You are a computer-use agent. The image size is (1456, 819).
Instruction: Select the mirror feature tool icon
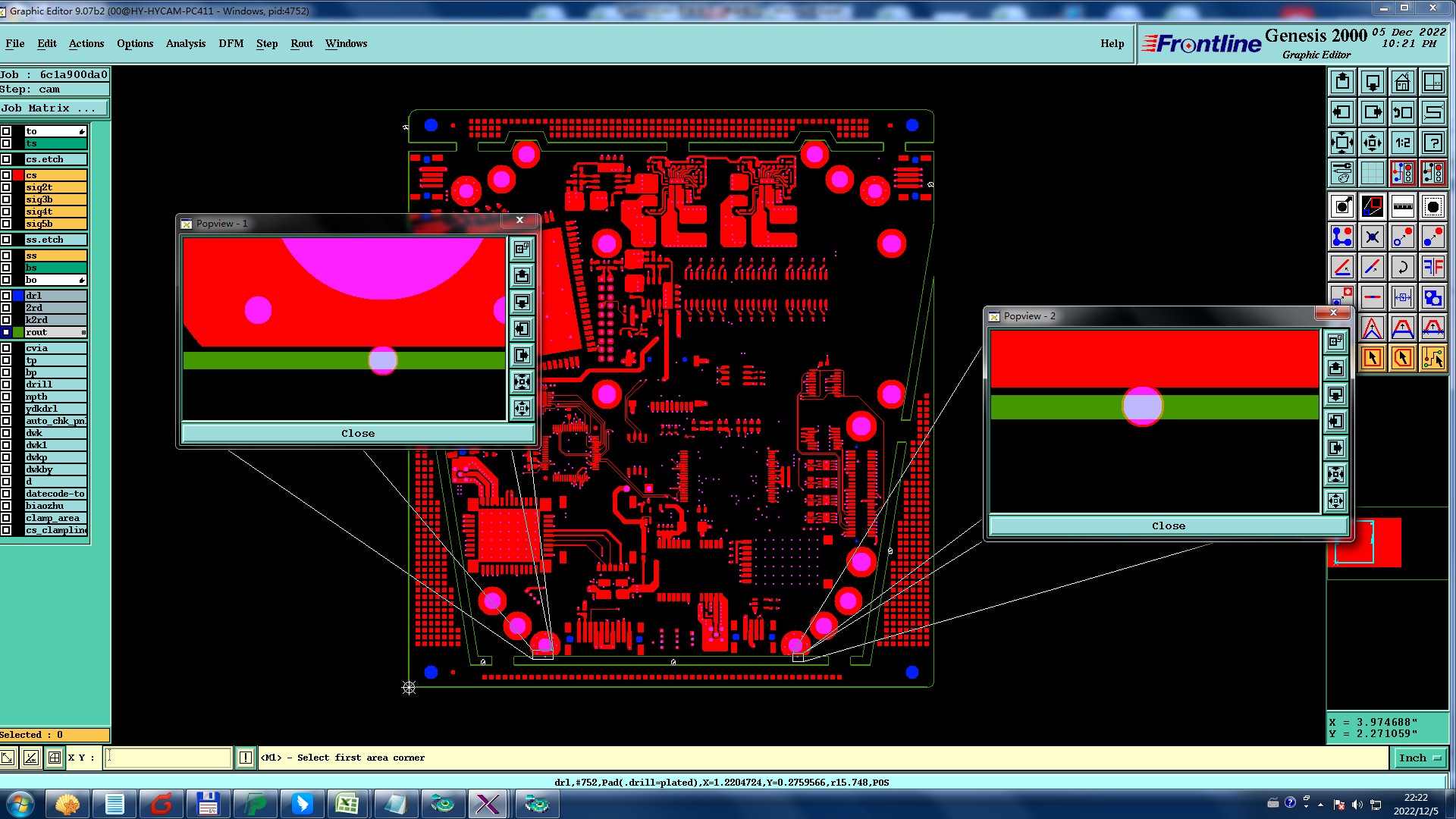1432,267
